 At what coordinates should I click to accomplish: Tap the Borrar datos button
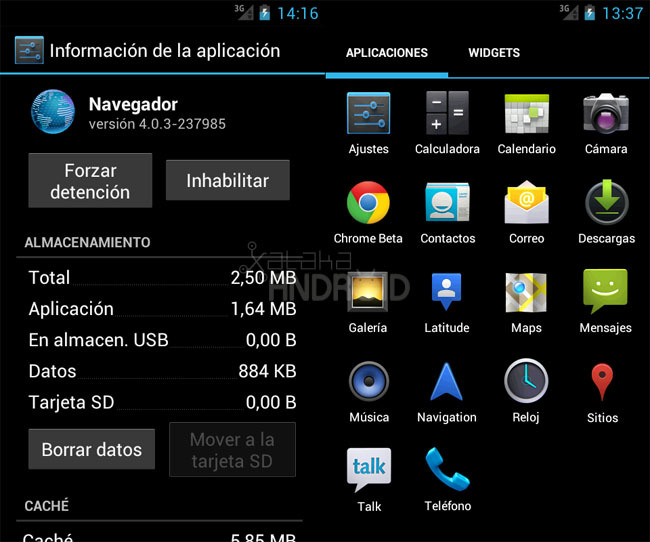(92, 450)
